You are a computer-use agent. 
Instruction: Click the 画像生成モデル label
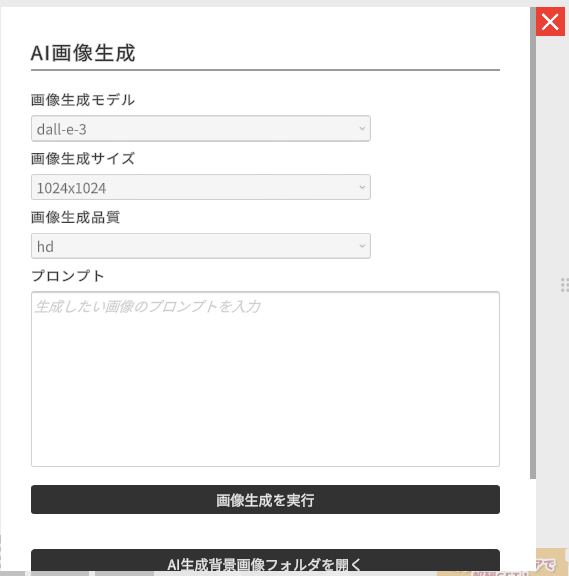pos(83,100)
